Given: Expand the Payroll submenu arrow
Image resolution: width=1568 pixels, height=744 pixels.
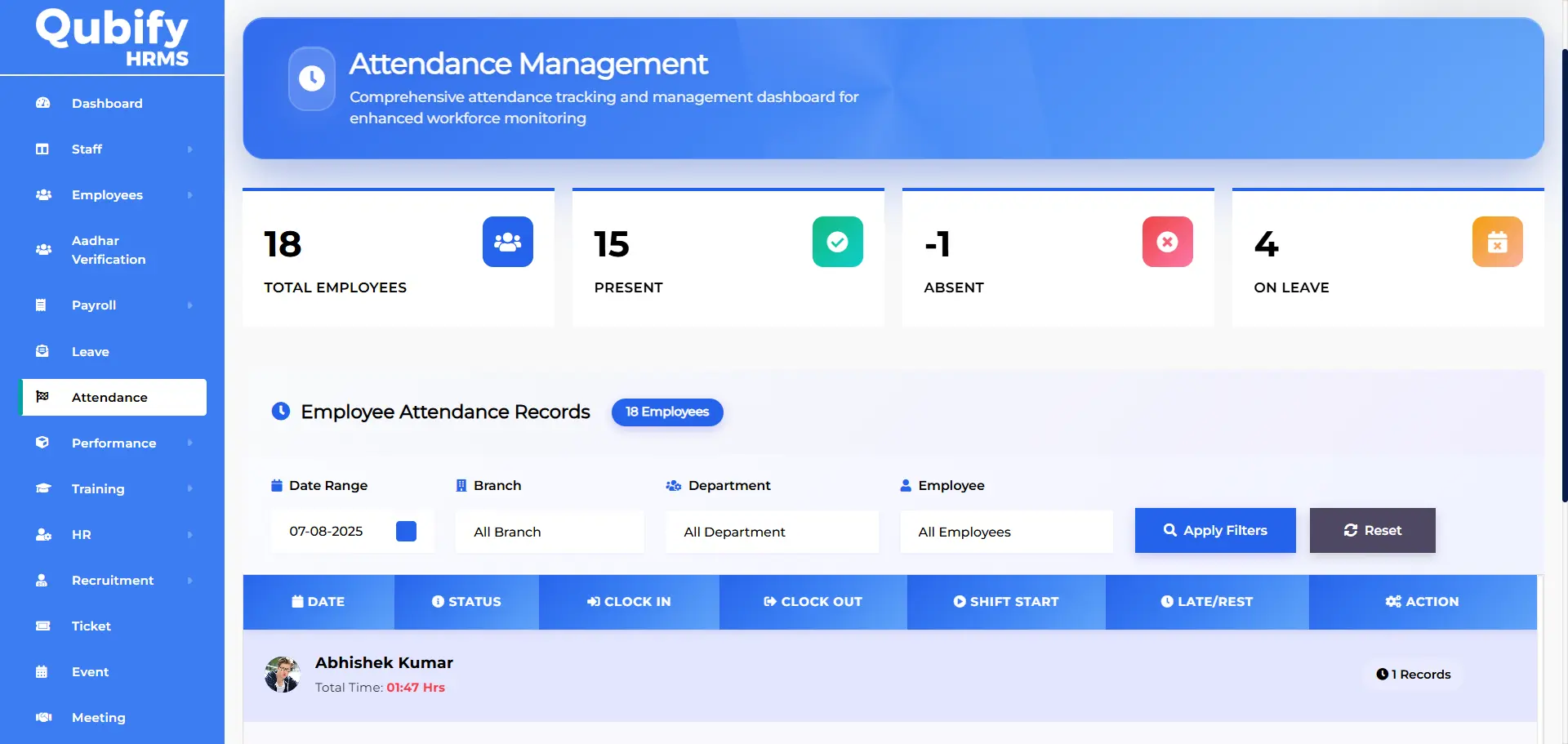Looking at the screenshot, I should pos(190,305).
